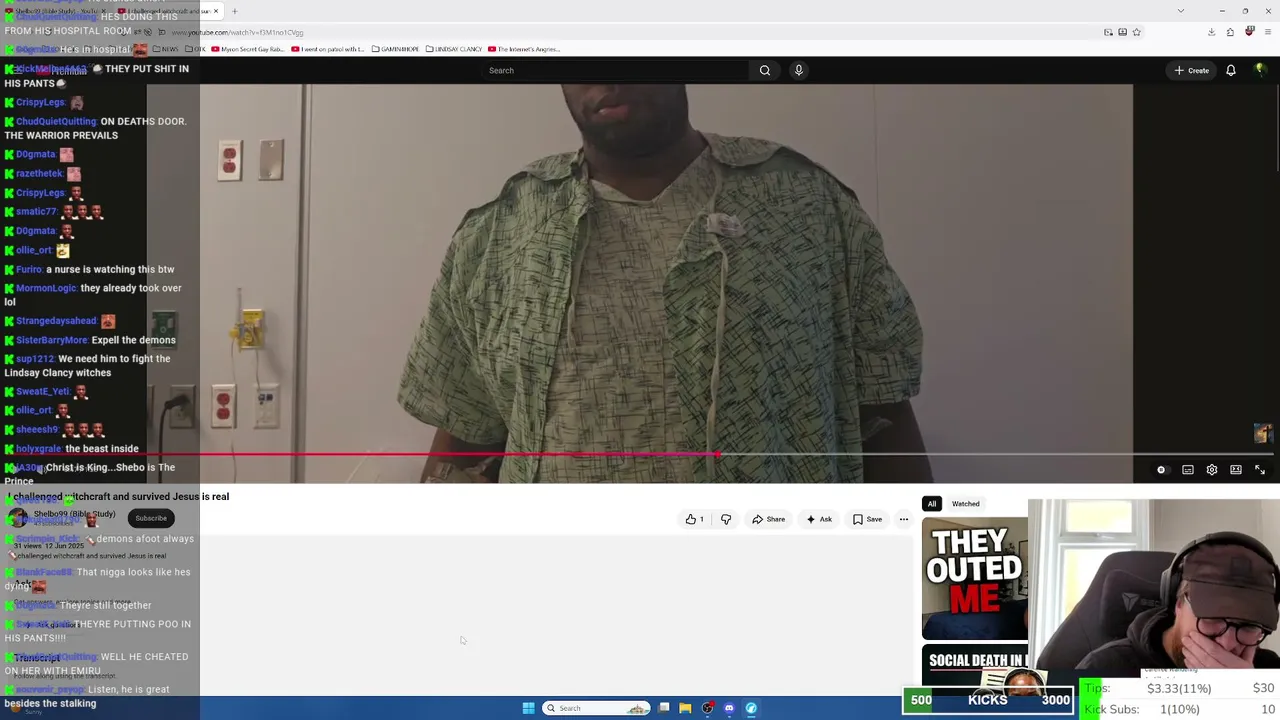Image resolution: width=1280 pixels, height=720 pixels.
Task: Click chat username ChudQuietQuitting near 'ON DEATHS DOOR'
Action: pos(56,121)
